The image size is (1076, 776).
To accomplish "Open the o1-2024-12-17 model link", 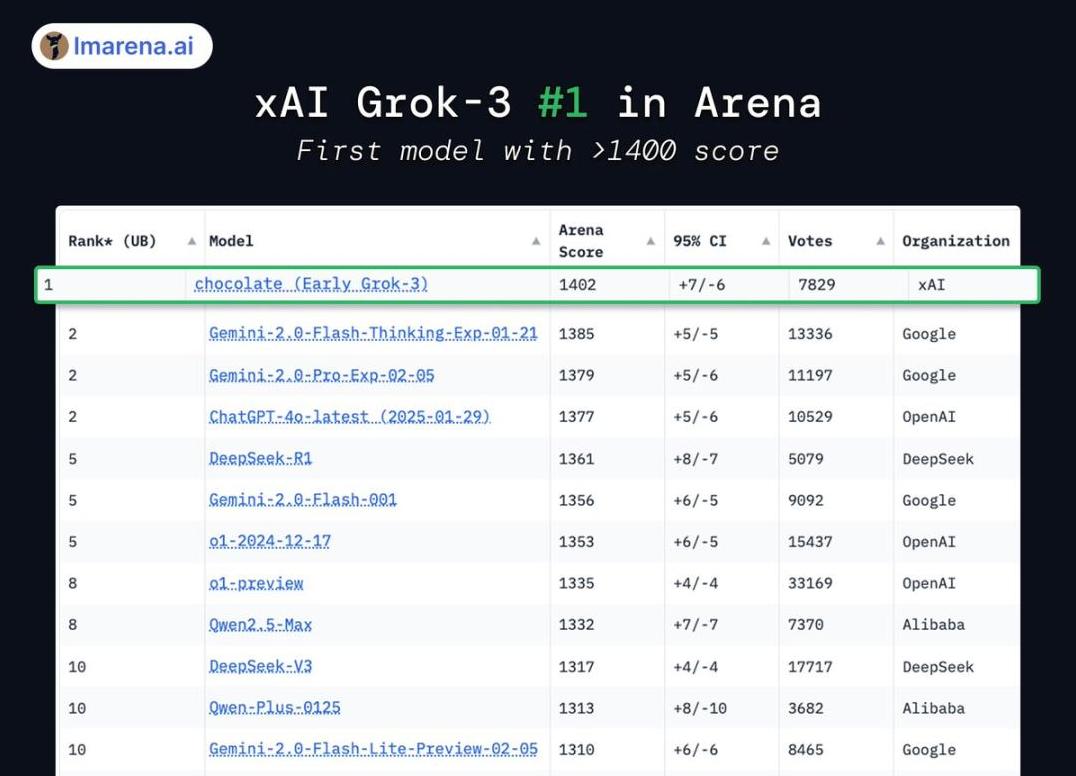I will pos(270,541).
